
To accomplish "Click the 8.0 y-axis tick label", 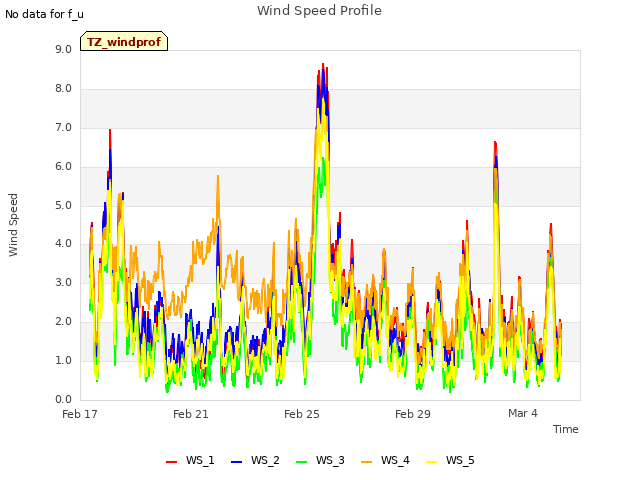I will click(63, 89).
